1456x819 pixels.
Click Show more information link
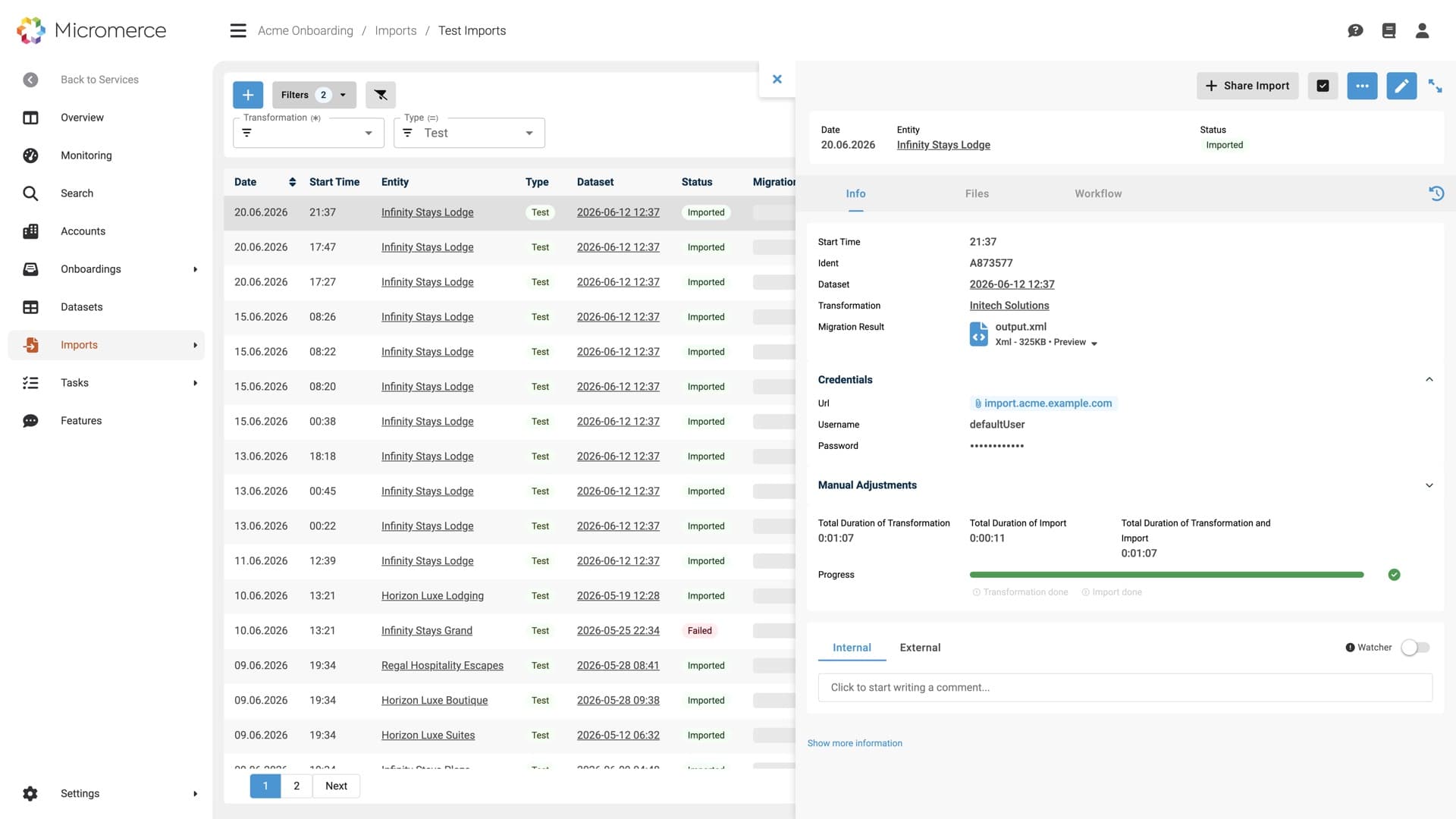(x=855, y=743)
